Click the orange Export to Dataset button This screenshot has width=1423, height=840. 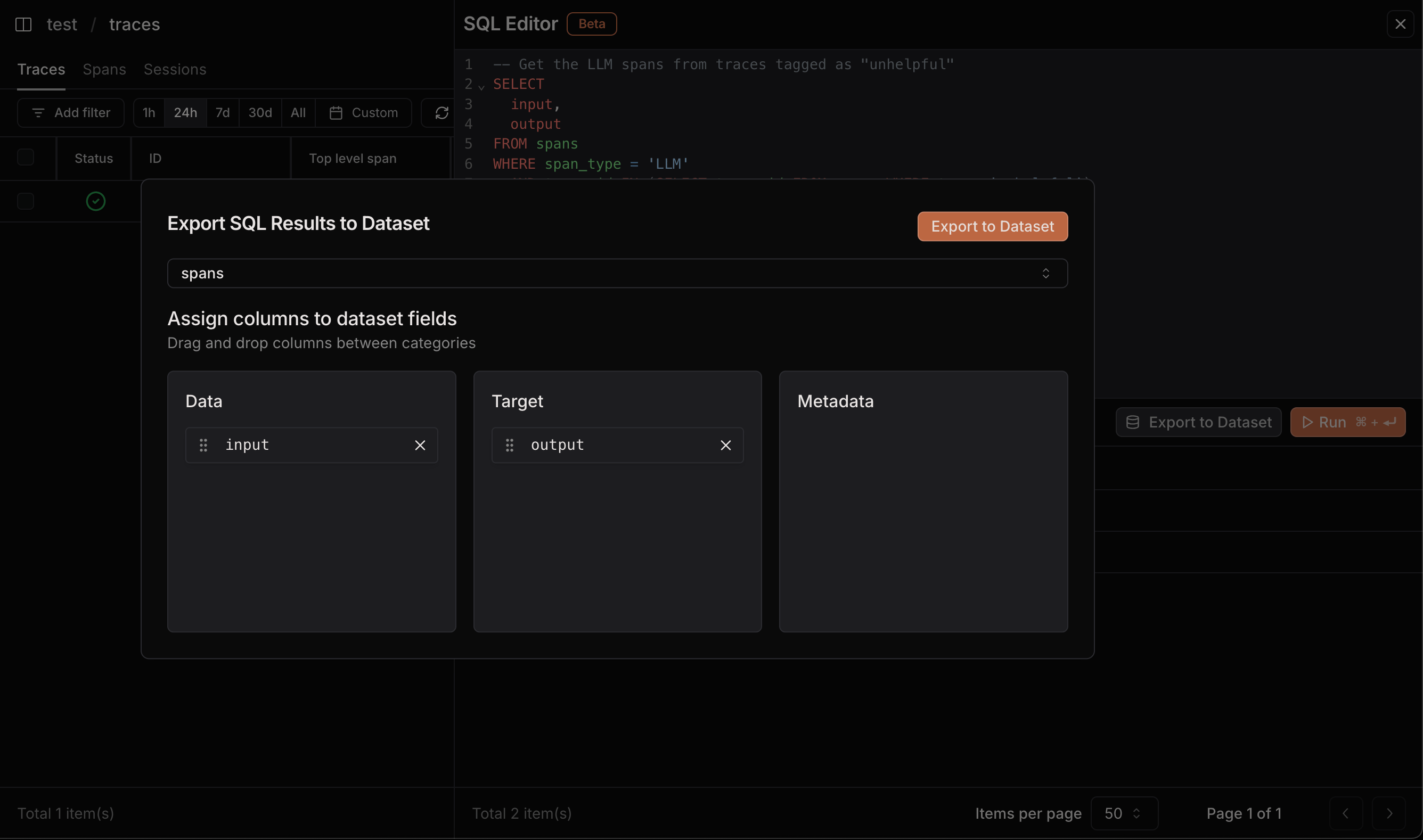993,226
